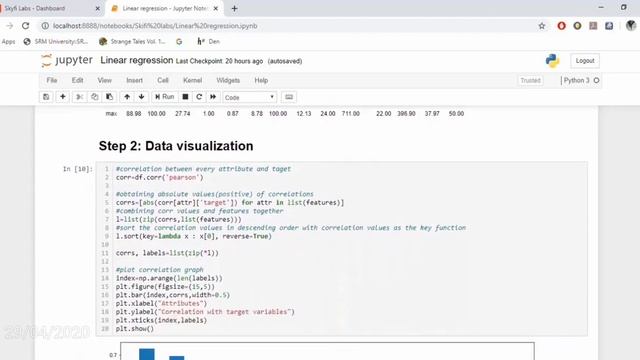Rename the notebook title Linear regression
The height and width of the screenshot is (360, 640).
click(137, 60)
